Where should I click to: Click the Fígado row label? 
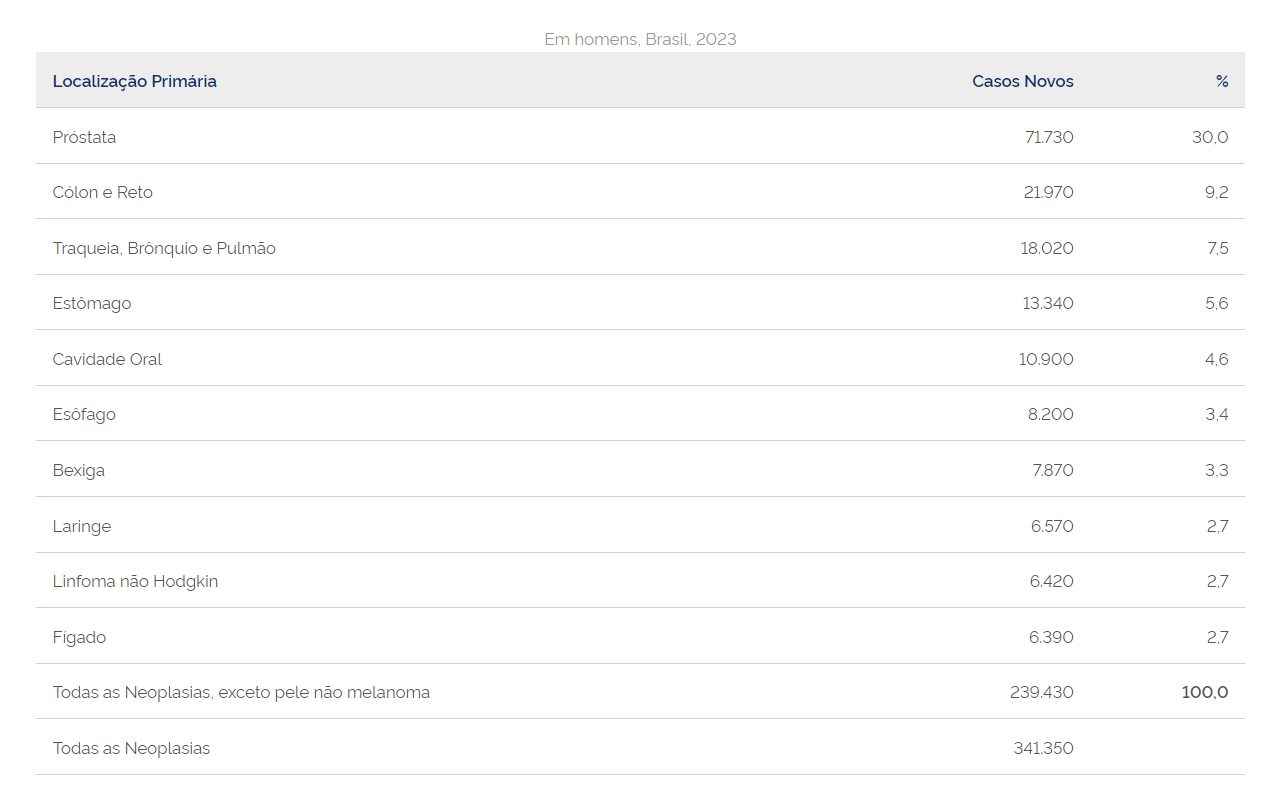click(x=79, y=637)
